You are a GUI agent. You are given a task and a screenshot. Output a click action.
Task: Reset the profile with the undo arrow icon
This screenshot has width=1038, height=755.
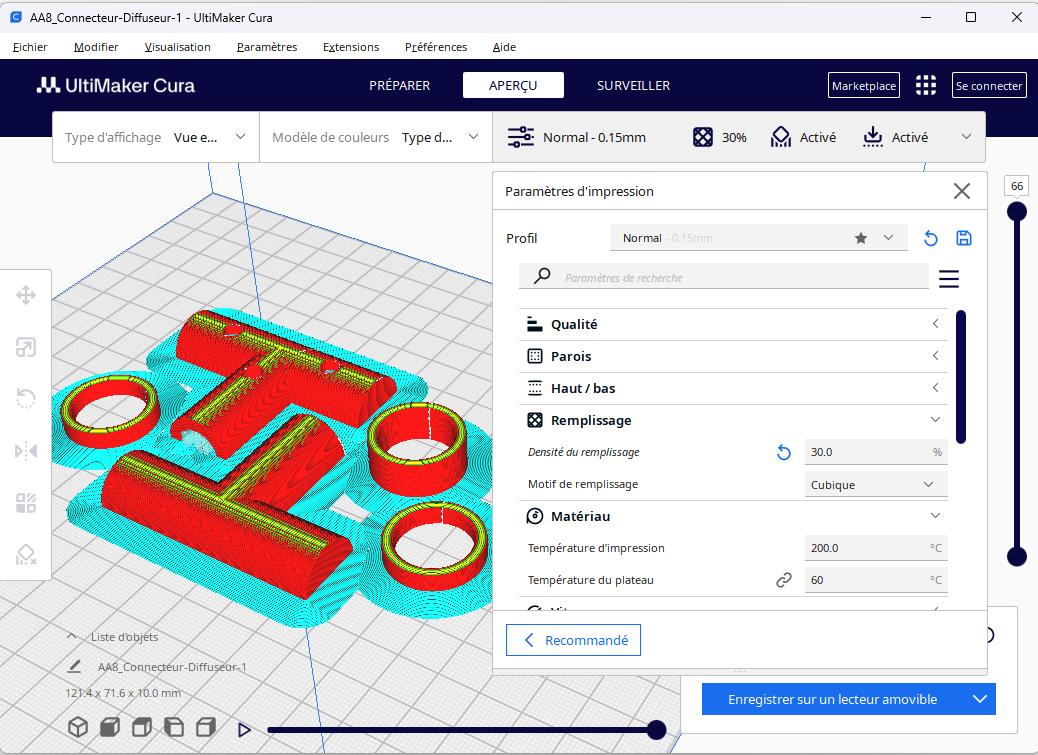coord(931,238)
